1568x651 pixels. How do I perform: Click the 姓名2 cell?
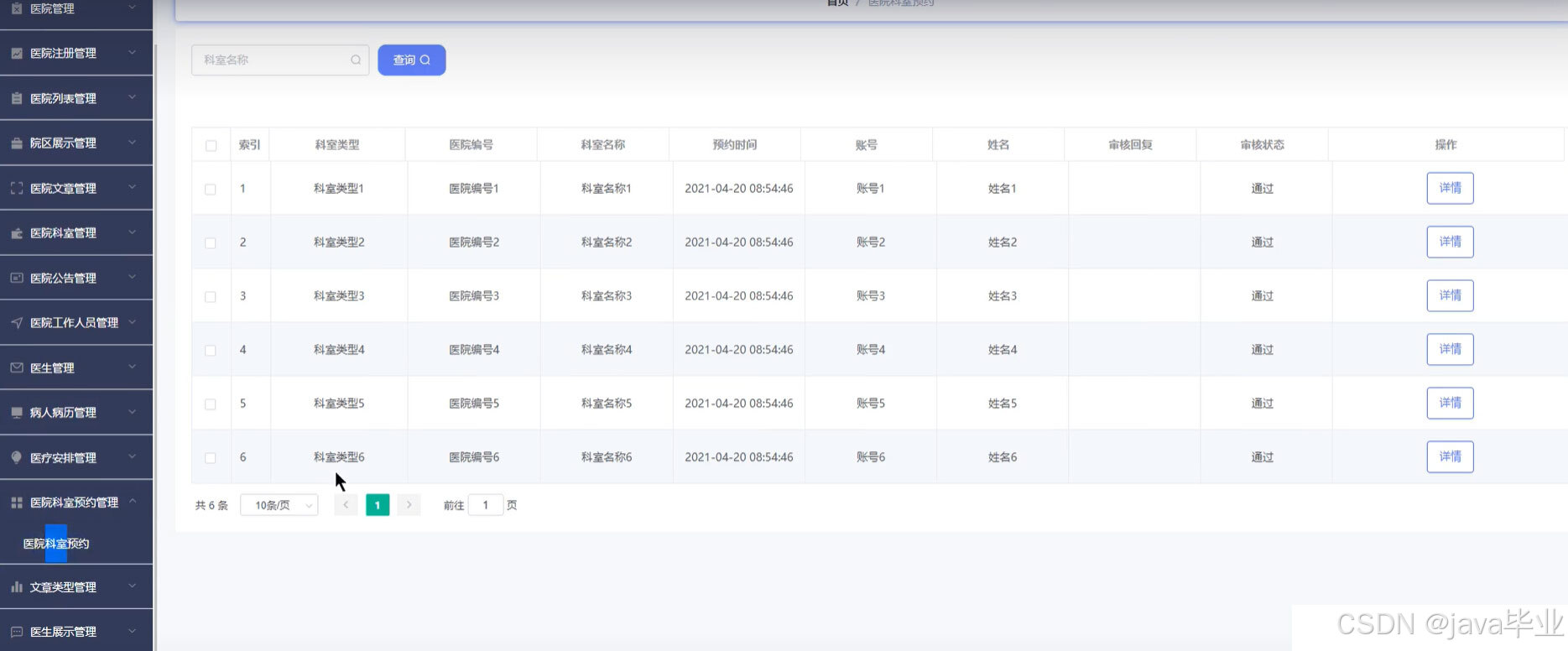point(1003,242)
